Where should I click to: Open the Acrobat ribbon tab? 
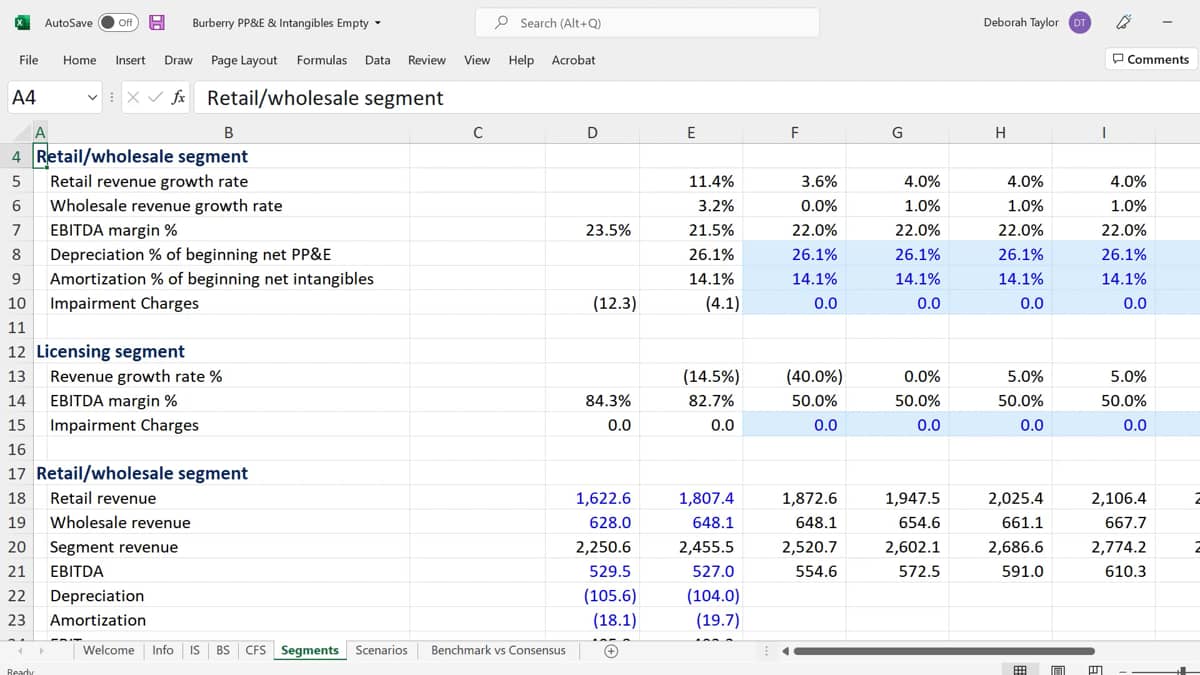click(x=573, y=60)
